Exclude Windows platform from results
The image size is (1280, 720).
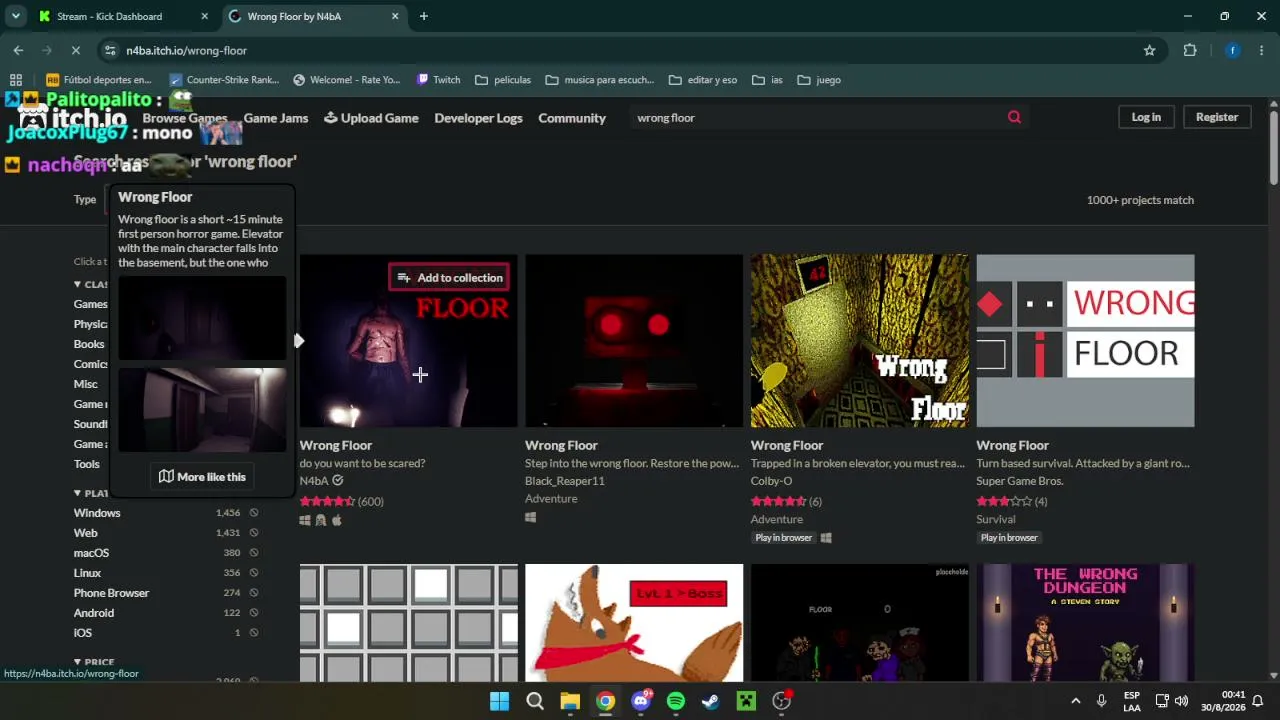254,513
